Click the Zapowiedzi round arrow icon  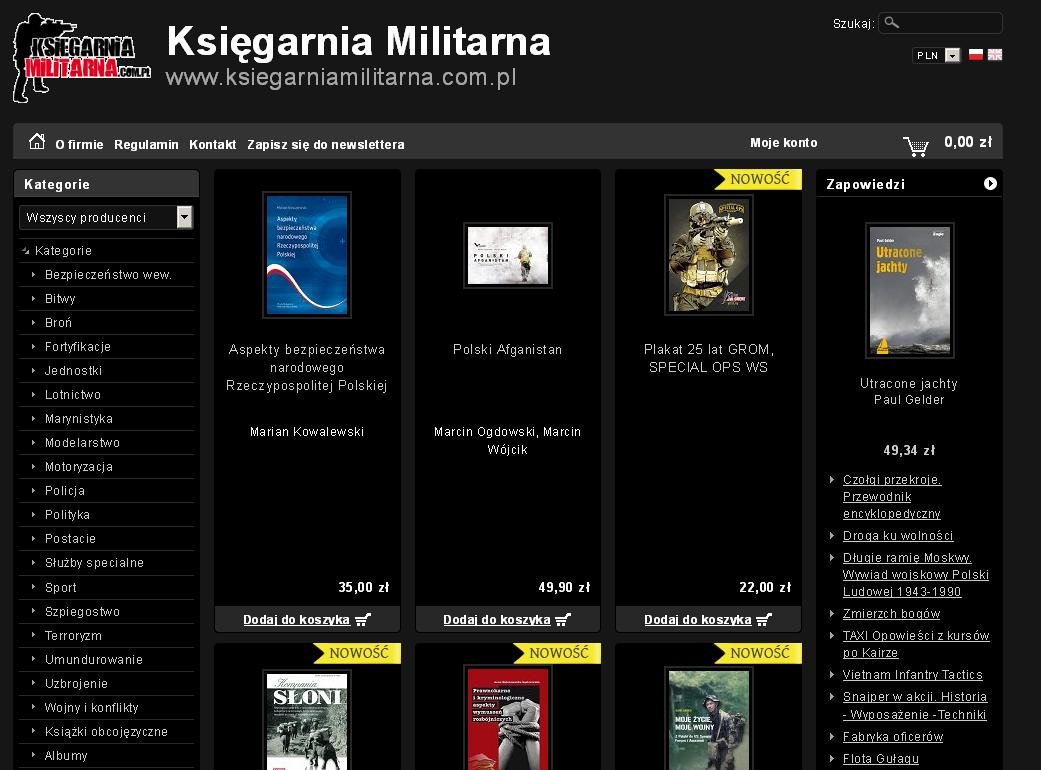point(990,184)
